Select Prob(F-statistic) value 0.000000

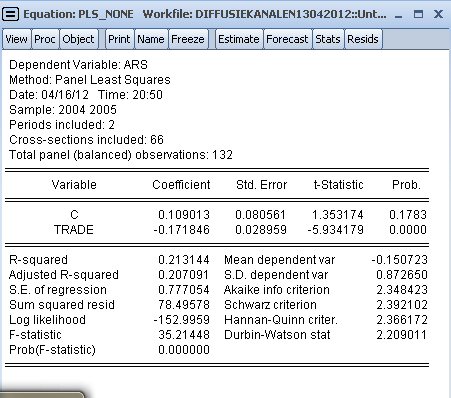(x=184, y=350)
